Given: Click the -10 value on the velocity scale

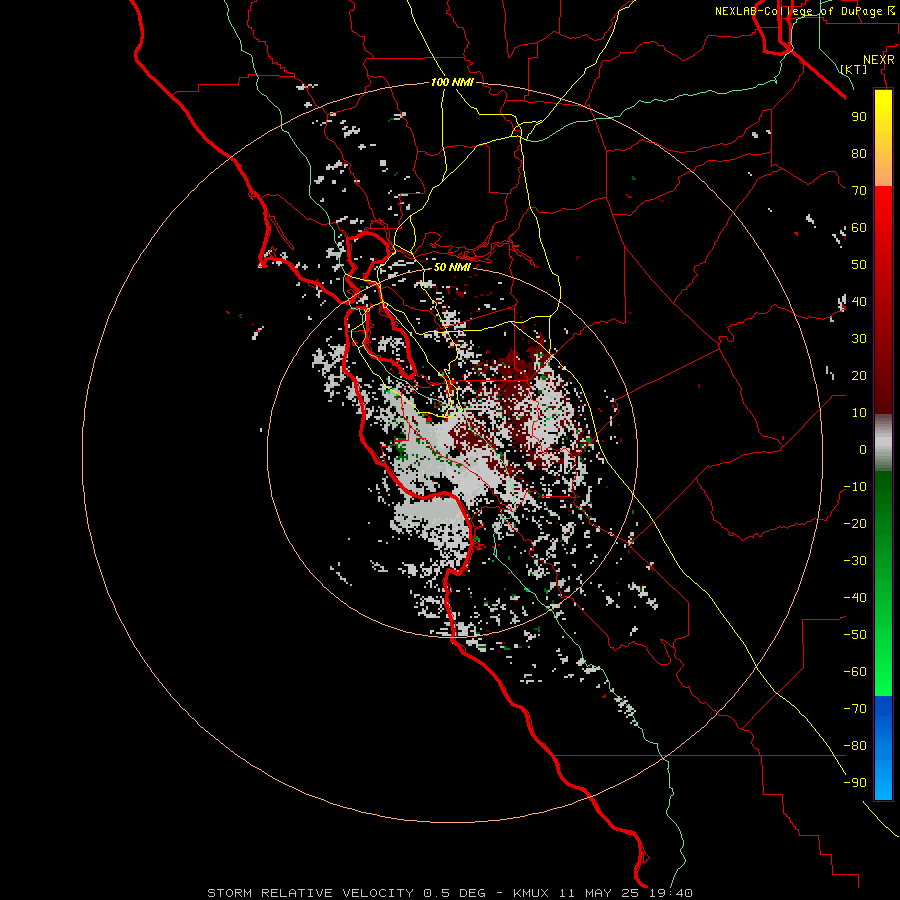Looking at the screenshot, I should (x=855, y=487).
